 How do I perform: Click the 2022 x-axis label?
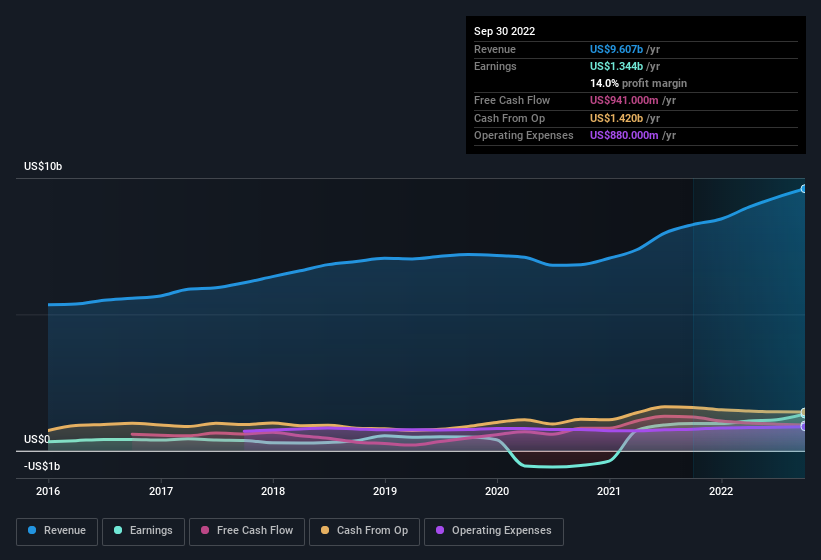click(721, 491)
